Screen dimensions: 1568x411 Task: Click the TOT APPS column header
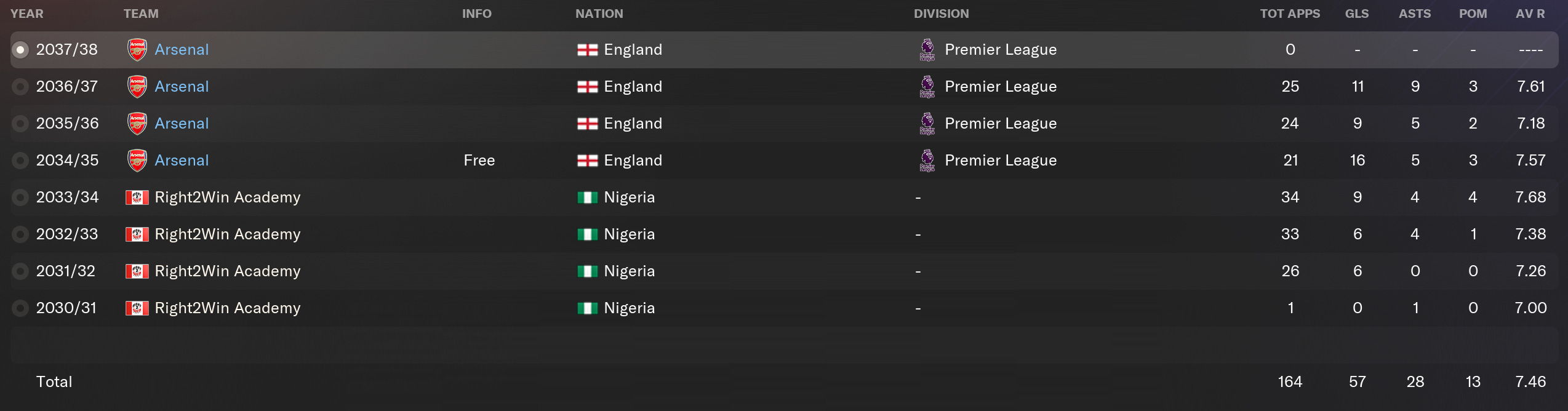coord(1290,14)
